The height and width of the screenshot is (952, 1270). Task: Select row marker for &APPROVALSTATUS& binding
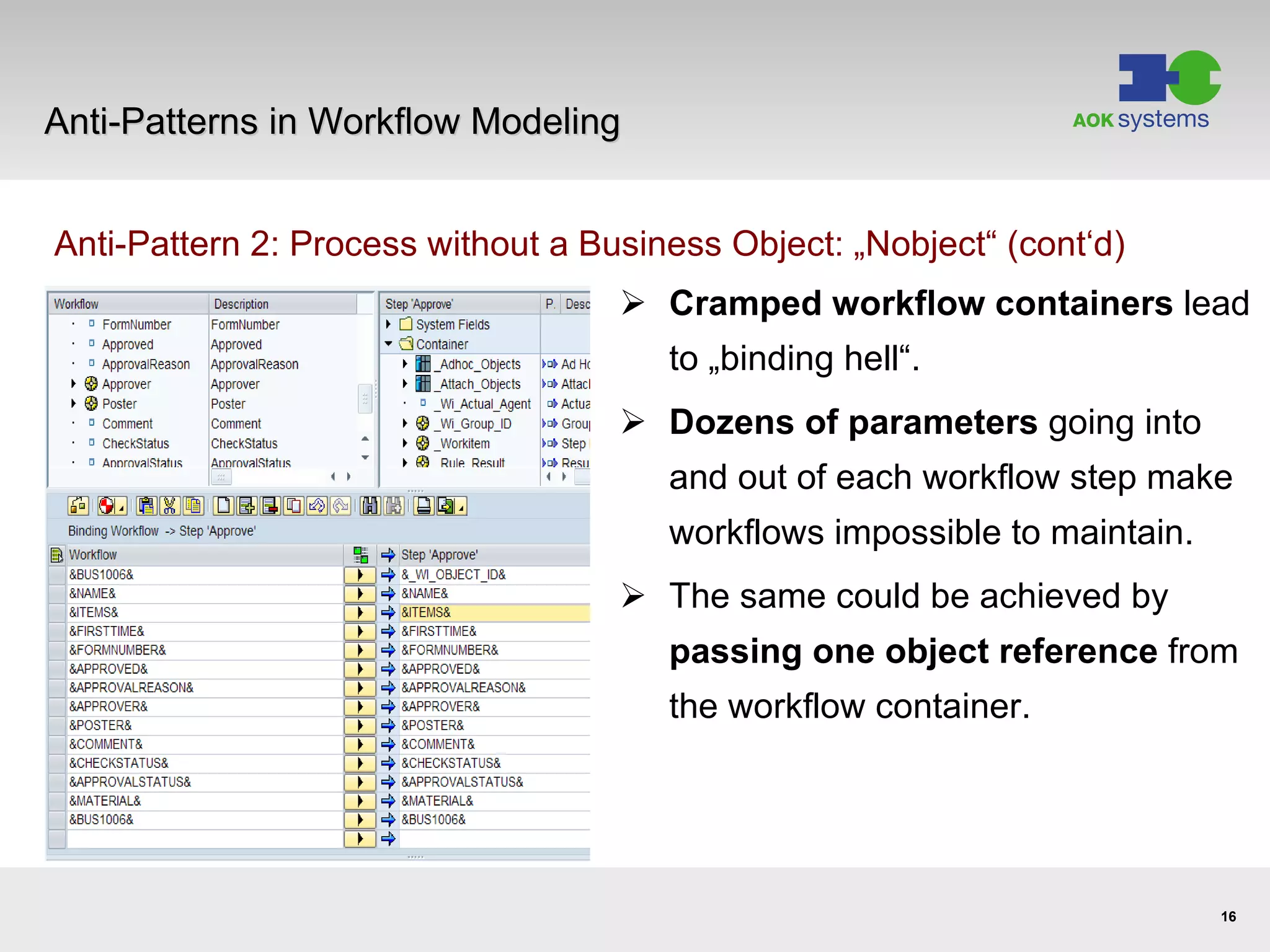click(x=57, y=782)
